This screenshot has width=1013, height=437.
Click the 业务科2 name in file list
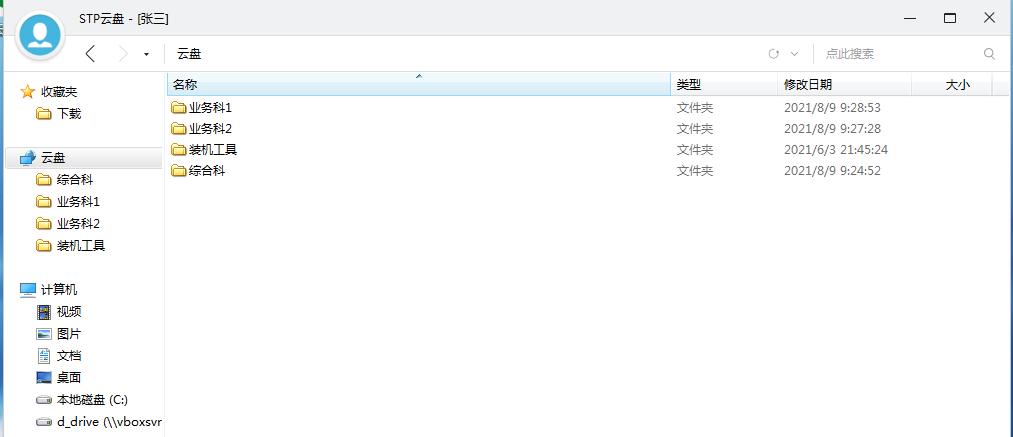pos(210,129)
